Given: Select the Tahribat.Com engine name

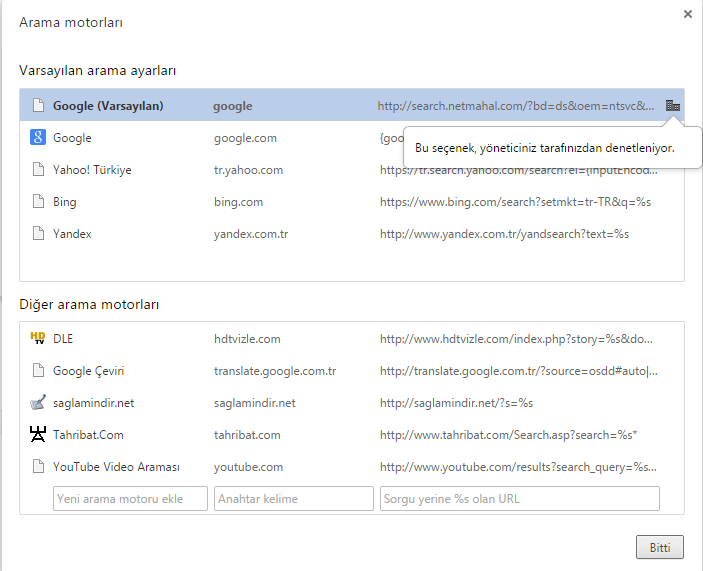Looking at the screenshot, I should coord(88,434).
